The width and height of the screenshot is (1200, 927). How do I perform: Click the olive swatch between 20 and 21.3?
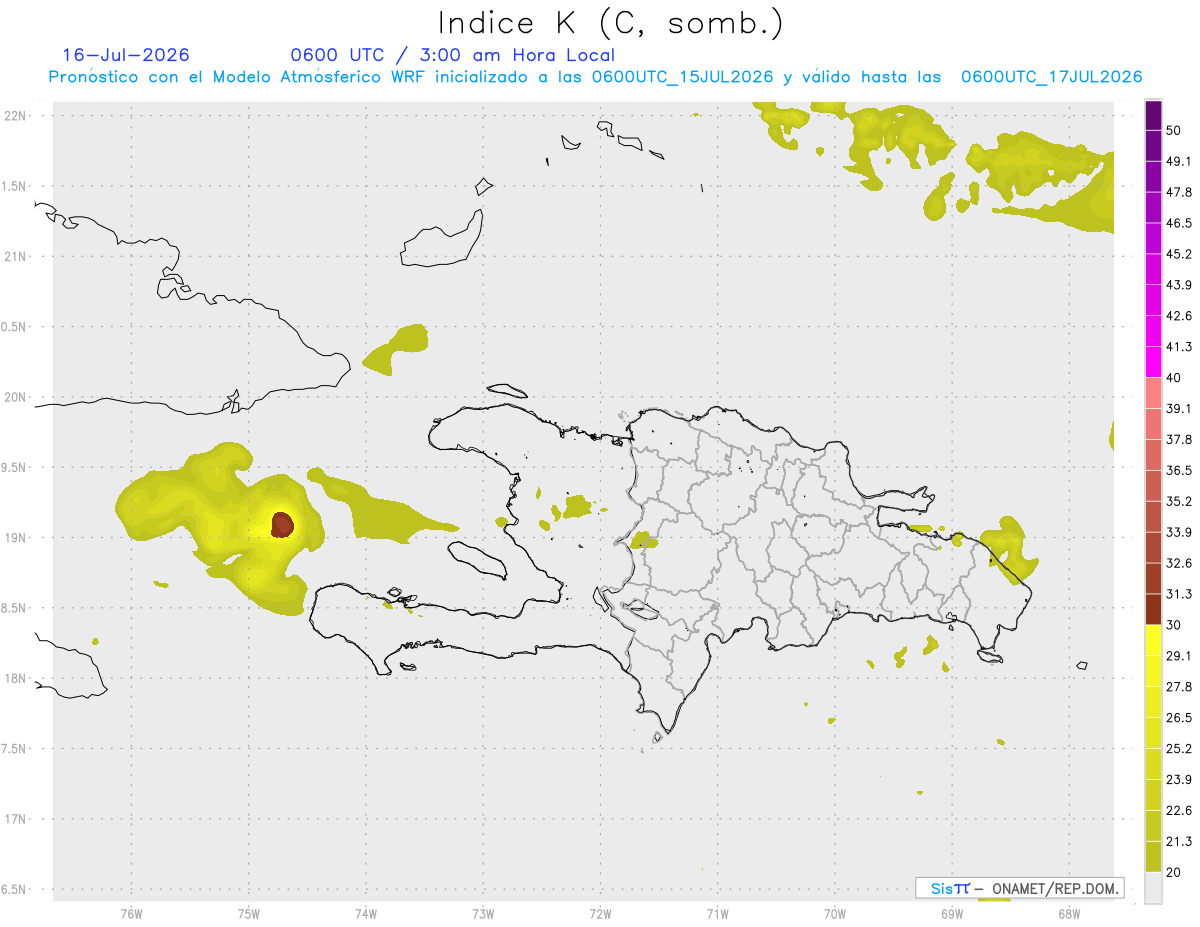1153,856
